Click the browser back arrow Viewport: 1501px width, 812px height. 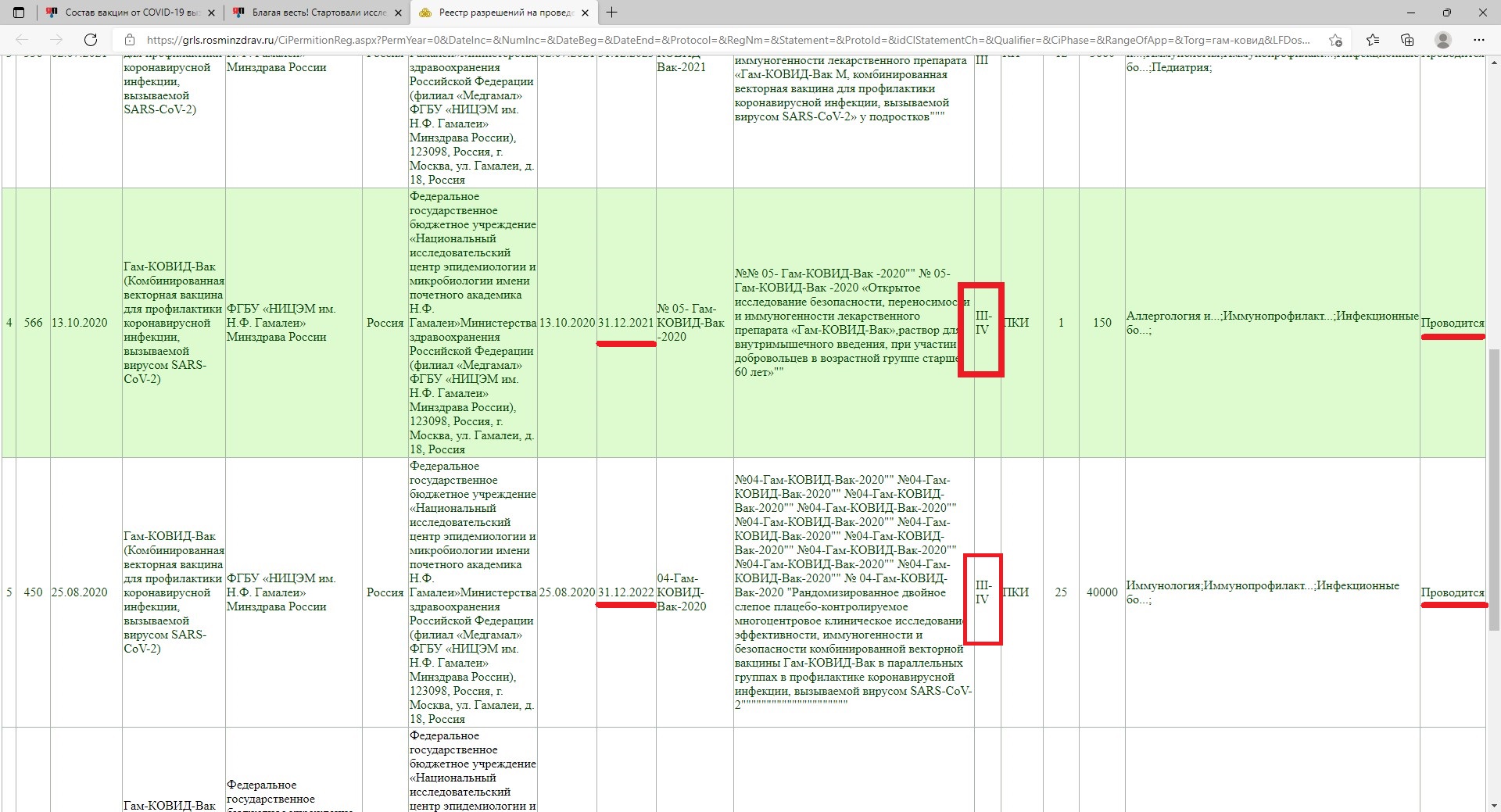pos(22,40)
